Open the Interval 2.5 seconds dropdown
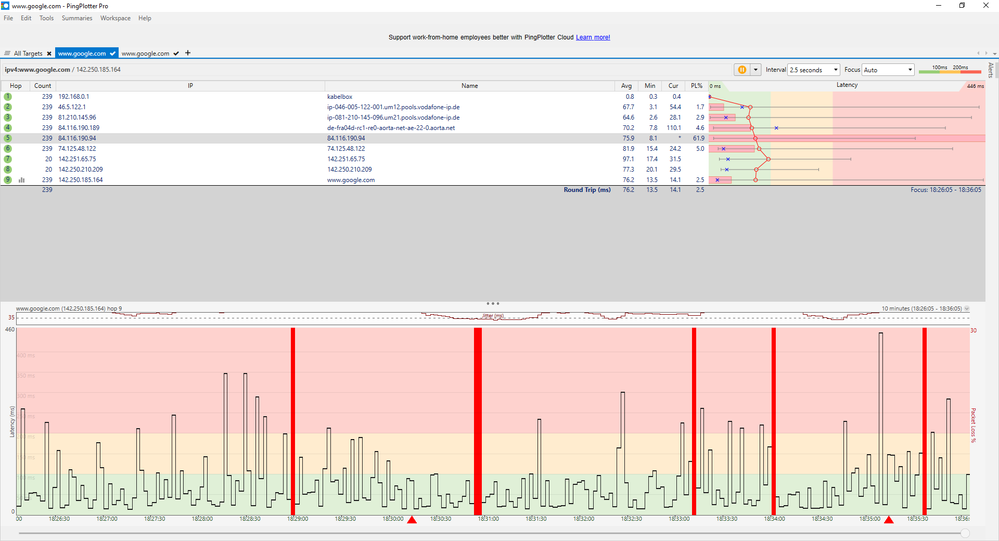 [813, 70]
